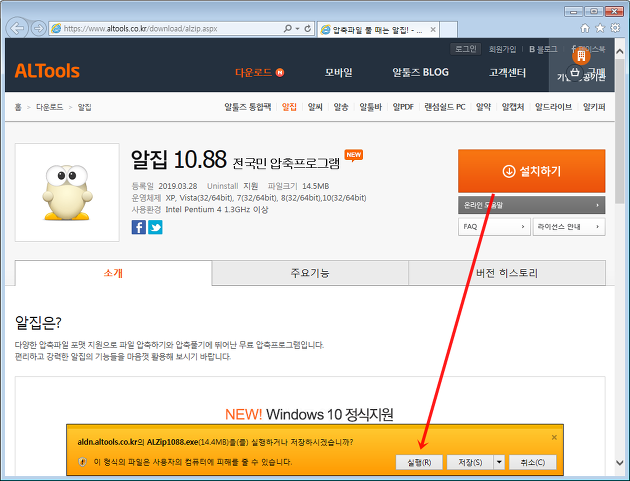Open the 온라인 도움말 link
This screenshot has width=630, height=481.
click(x=532, y=205)
